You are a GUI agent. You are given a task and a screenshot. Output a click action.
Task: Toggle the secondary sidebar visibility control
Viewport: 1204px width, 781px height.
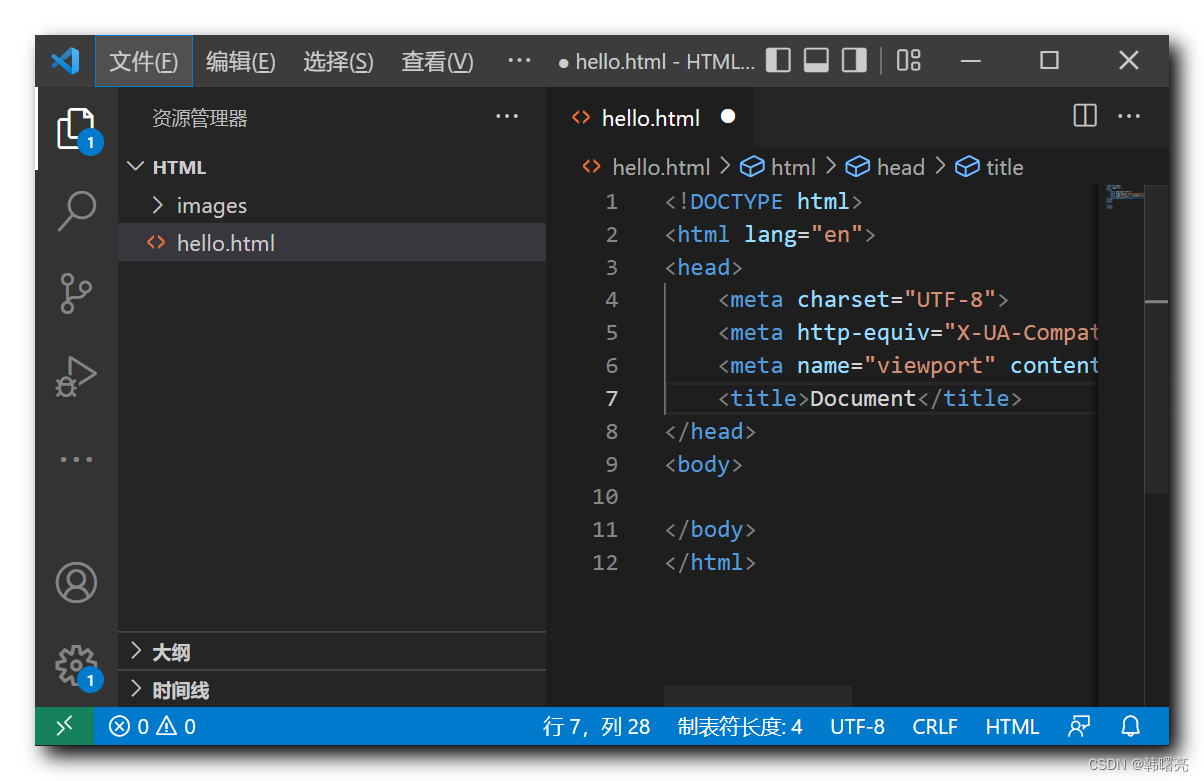click(852, 60)
